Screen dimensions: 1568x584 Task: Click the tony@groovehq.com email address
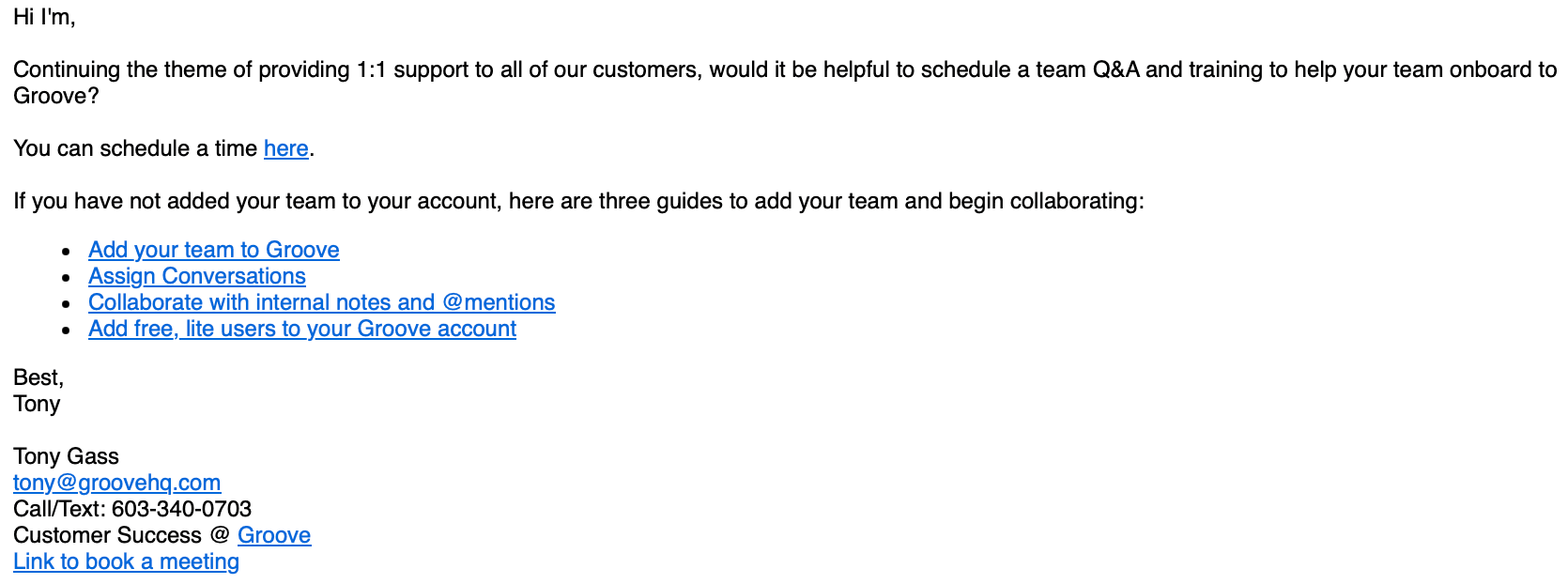pos(116,483)
